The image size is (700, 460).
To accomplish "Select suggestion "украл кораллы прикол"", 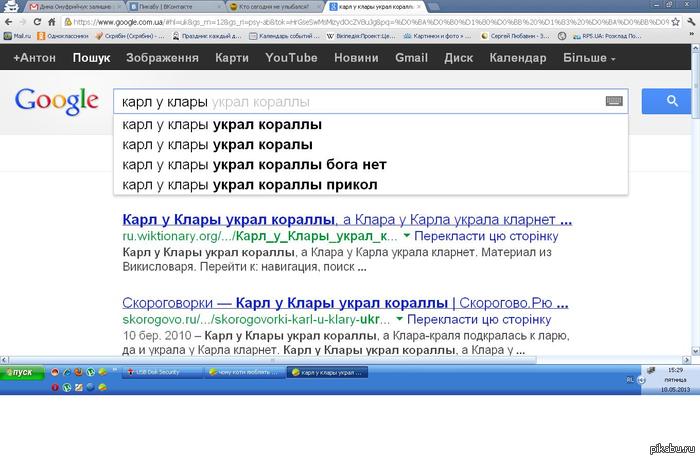I will (249, 184).
